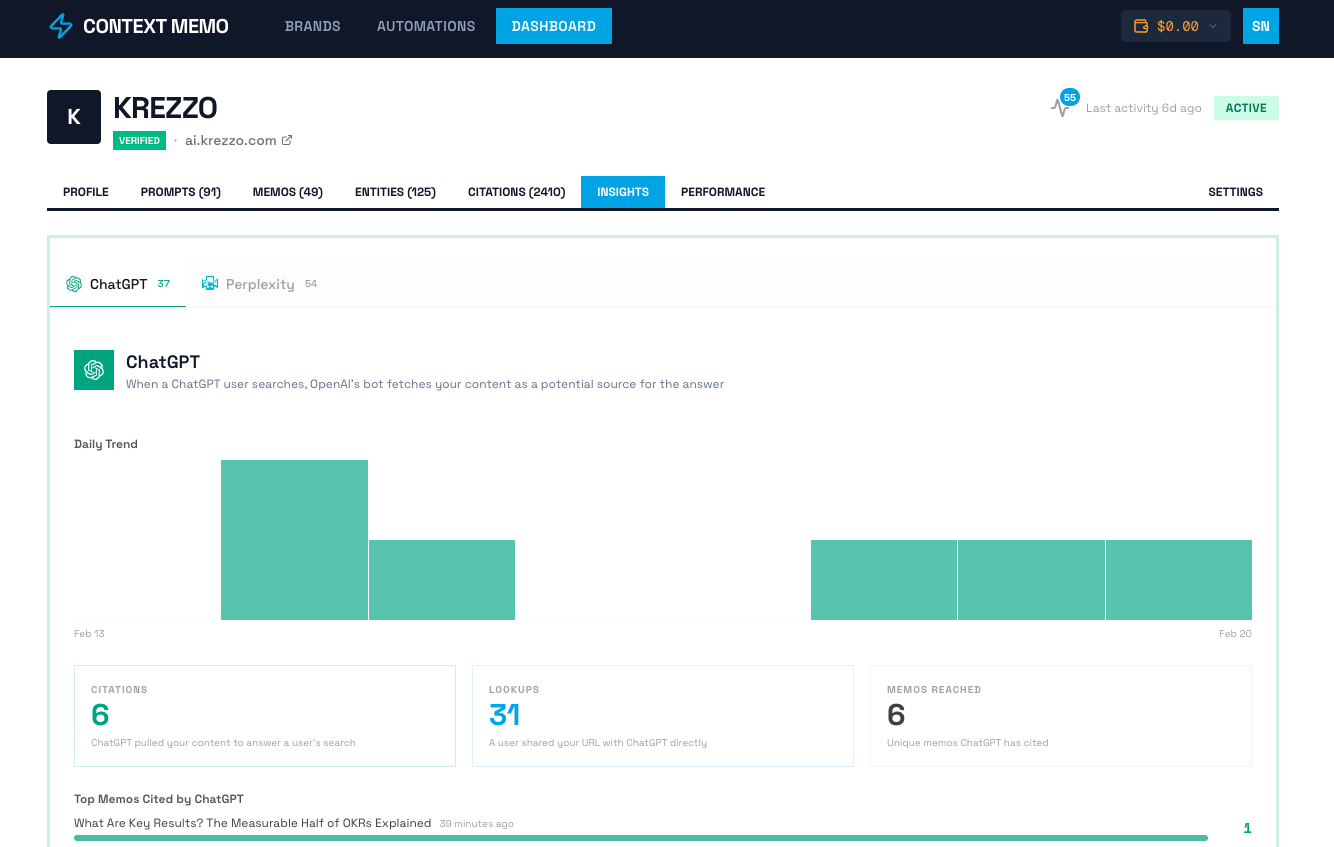Expand the $0.00 wallet balance dropdown
The width and height of the screenshot is (1334, 847).
(1212, 26)
